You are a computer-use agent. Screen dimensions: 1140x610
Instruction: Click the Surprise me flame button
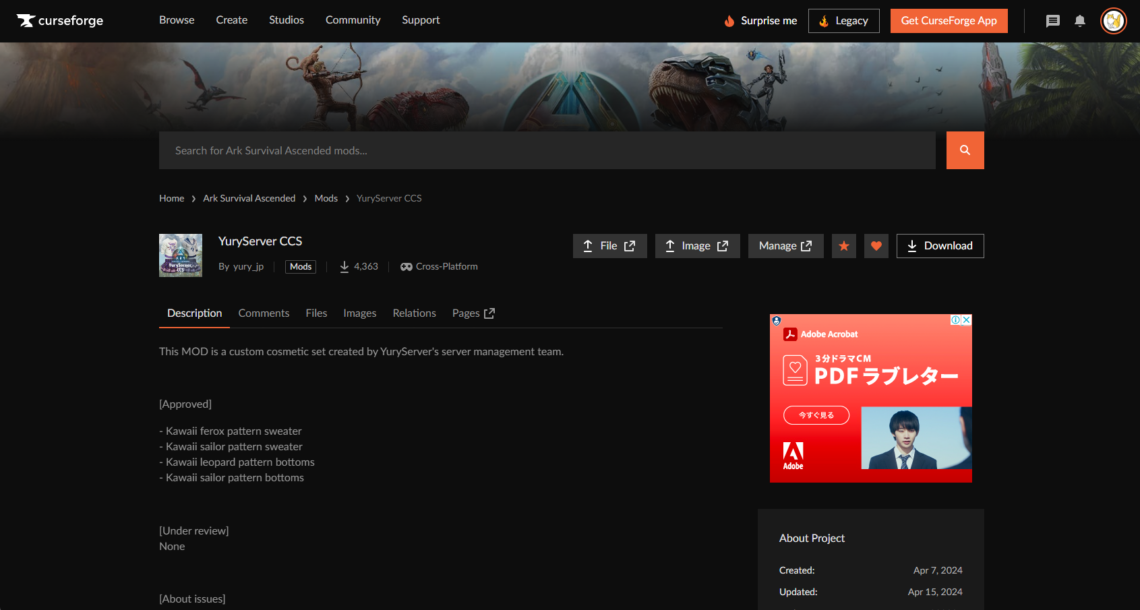click(760, 20)
